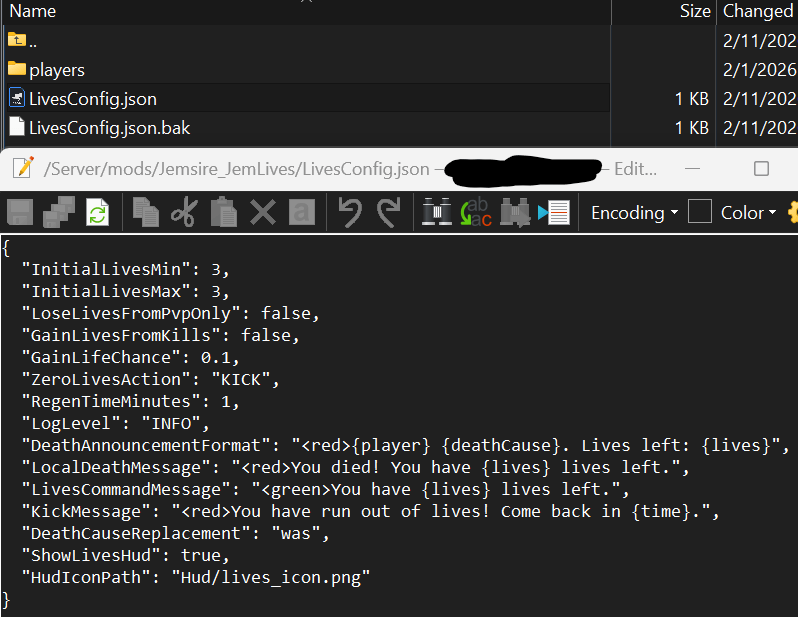Select the LivesConfig.json.bak file
Screen dimensions: 798x617
pos(306,127)
